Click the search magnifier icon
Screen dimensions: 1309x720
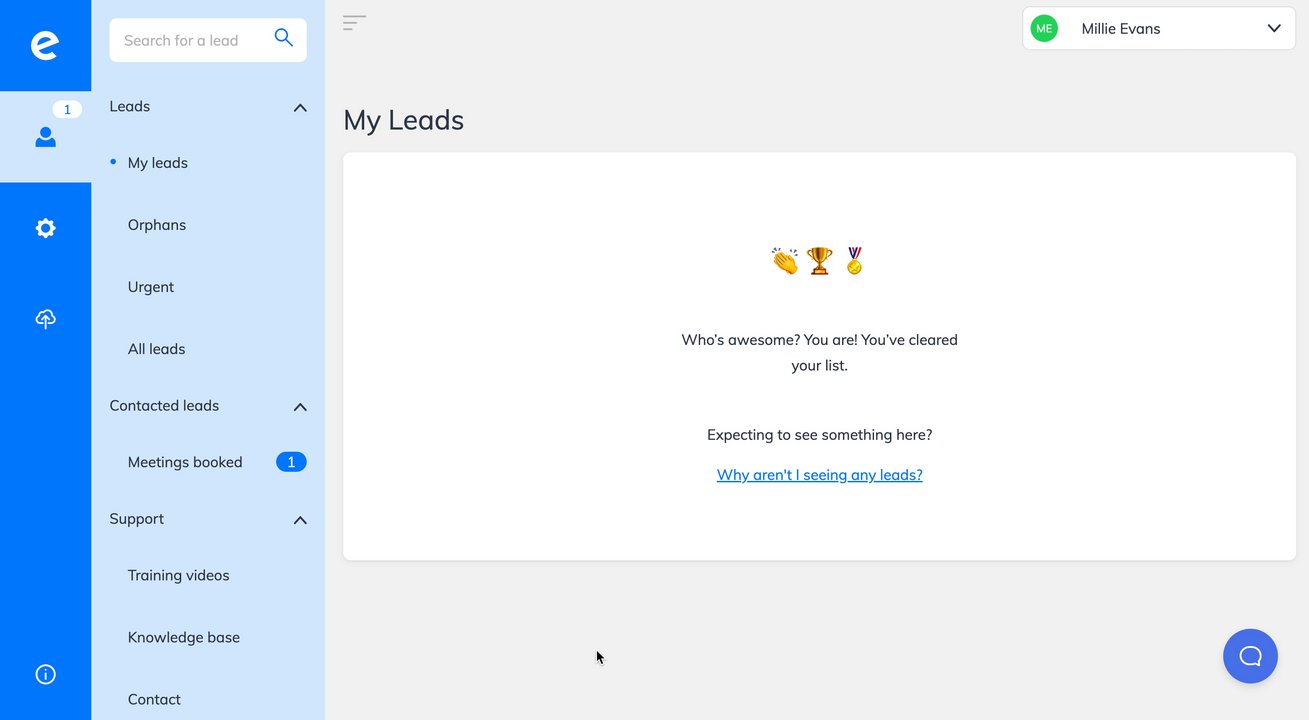[x=283, y=39]
